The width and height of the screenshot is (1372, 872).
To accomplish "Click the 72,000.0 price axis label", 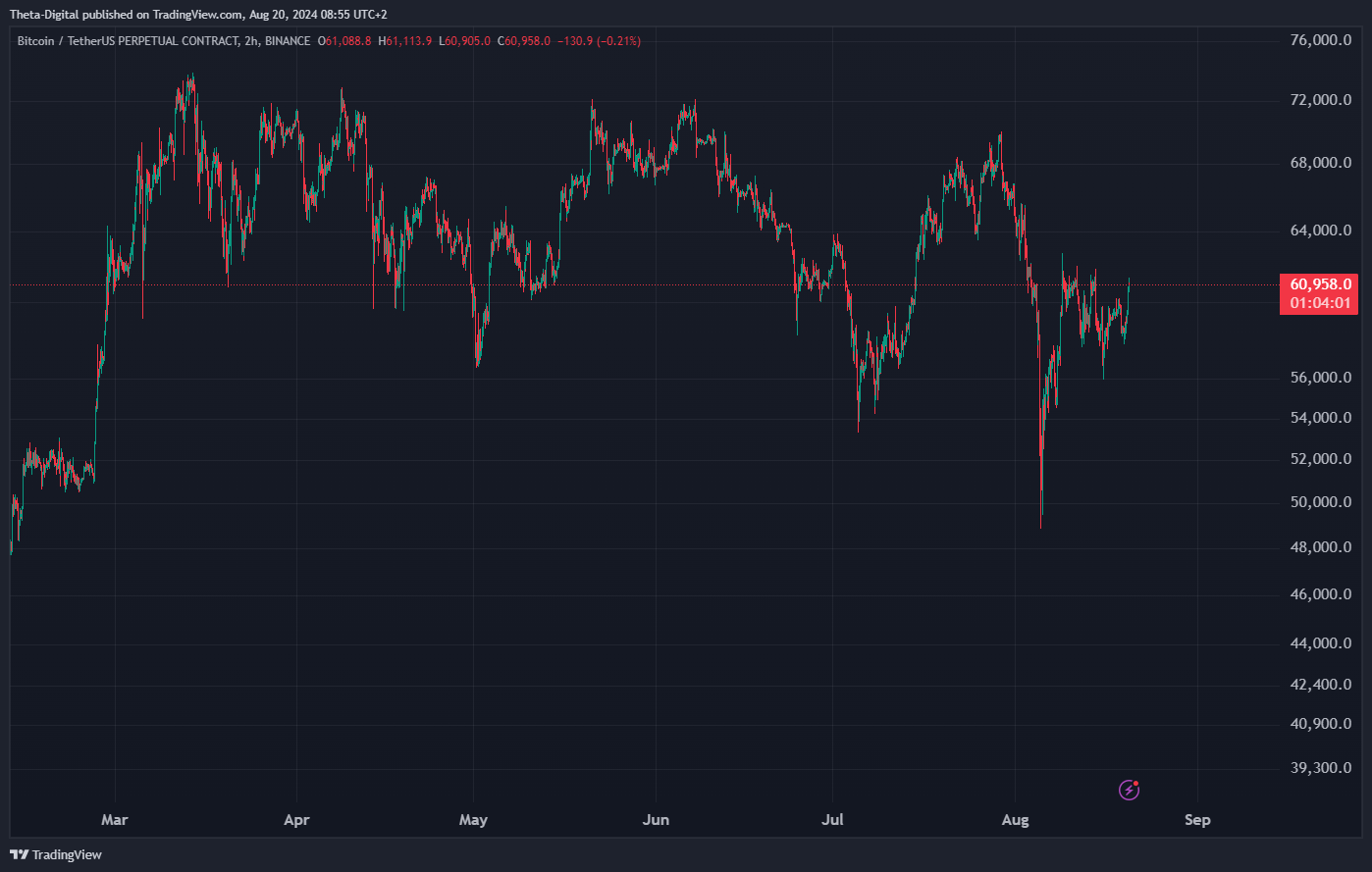I will pos(1320,100).
